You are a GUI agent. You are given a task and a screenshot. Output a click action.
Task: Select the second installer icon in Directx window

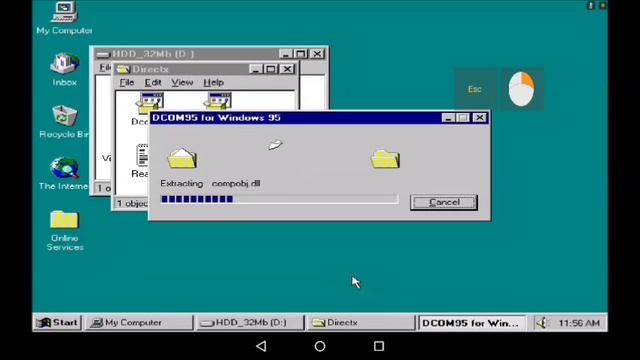click(x=218, y=101)
